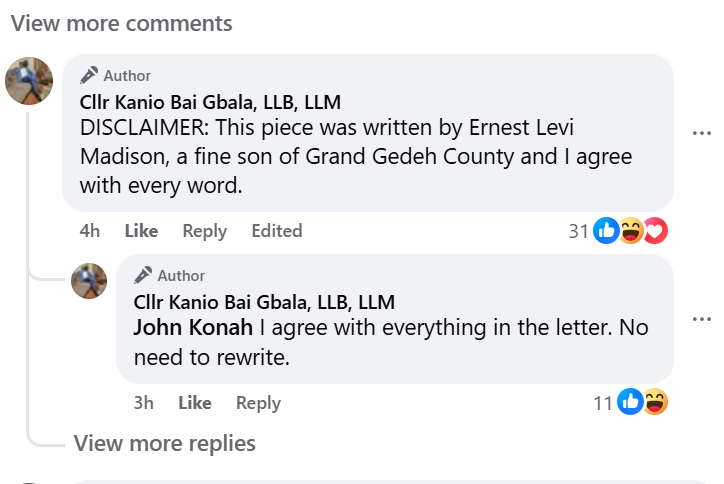
Task: Reply to the John Konah reply comment
Action: 258,403
